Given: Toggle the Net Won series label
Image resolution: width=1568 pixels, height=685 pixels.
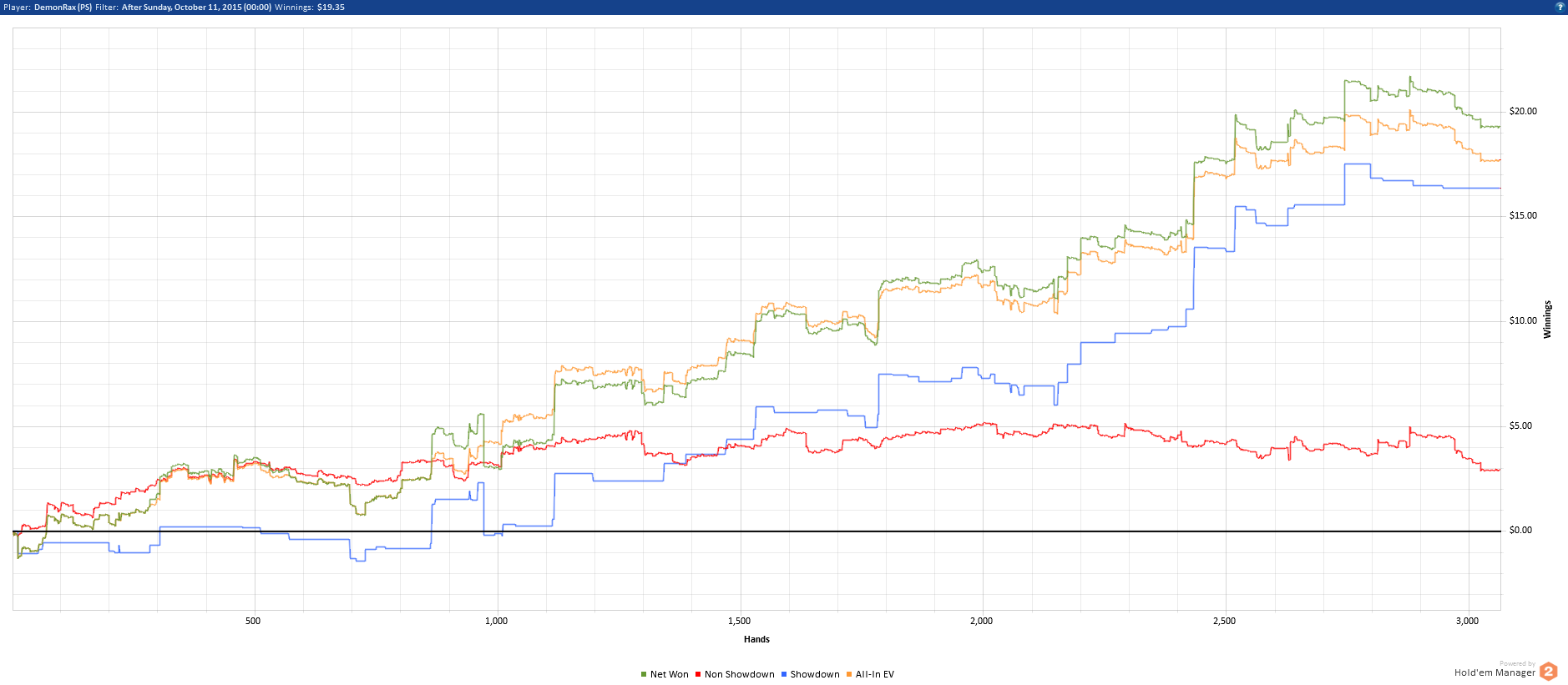Looking at the screenshot, I should pos(670,674).
